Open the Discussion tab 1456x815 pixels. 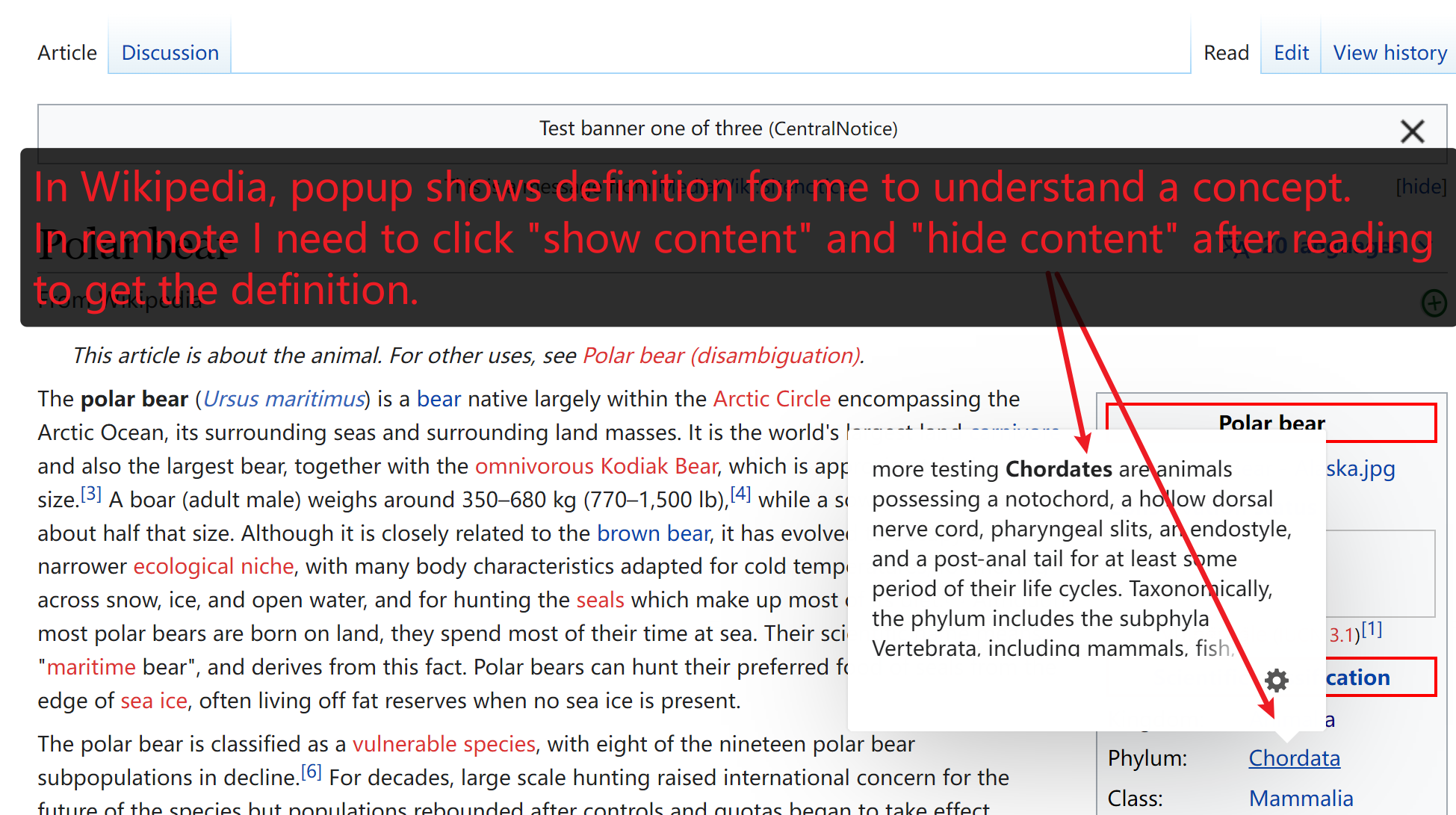(170, 53)
